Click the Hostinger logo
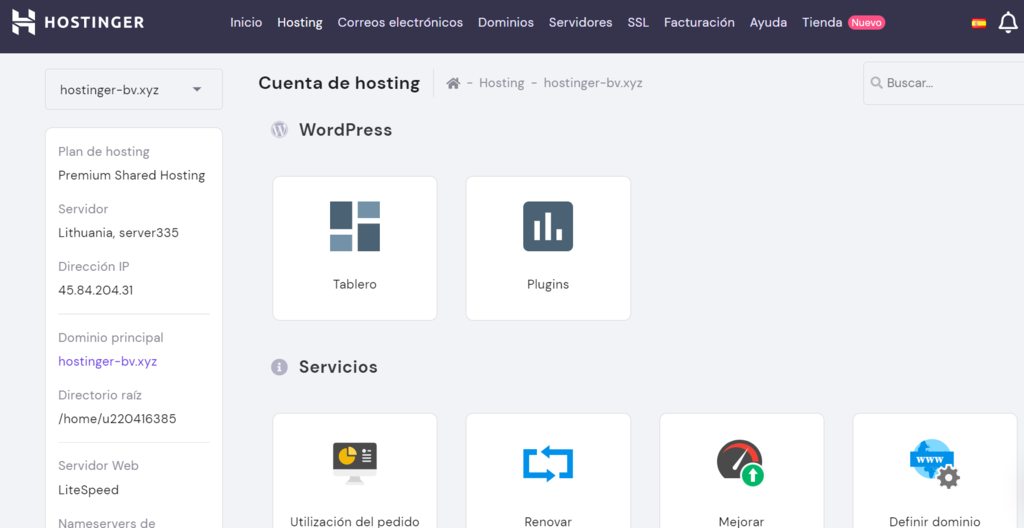 point(78,22)
